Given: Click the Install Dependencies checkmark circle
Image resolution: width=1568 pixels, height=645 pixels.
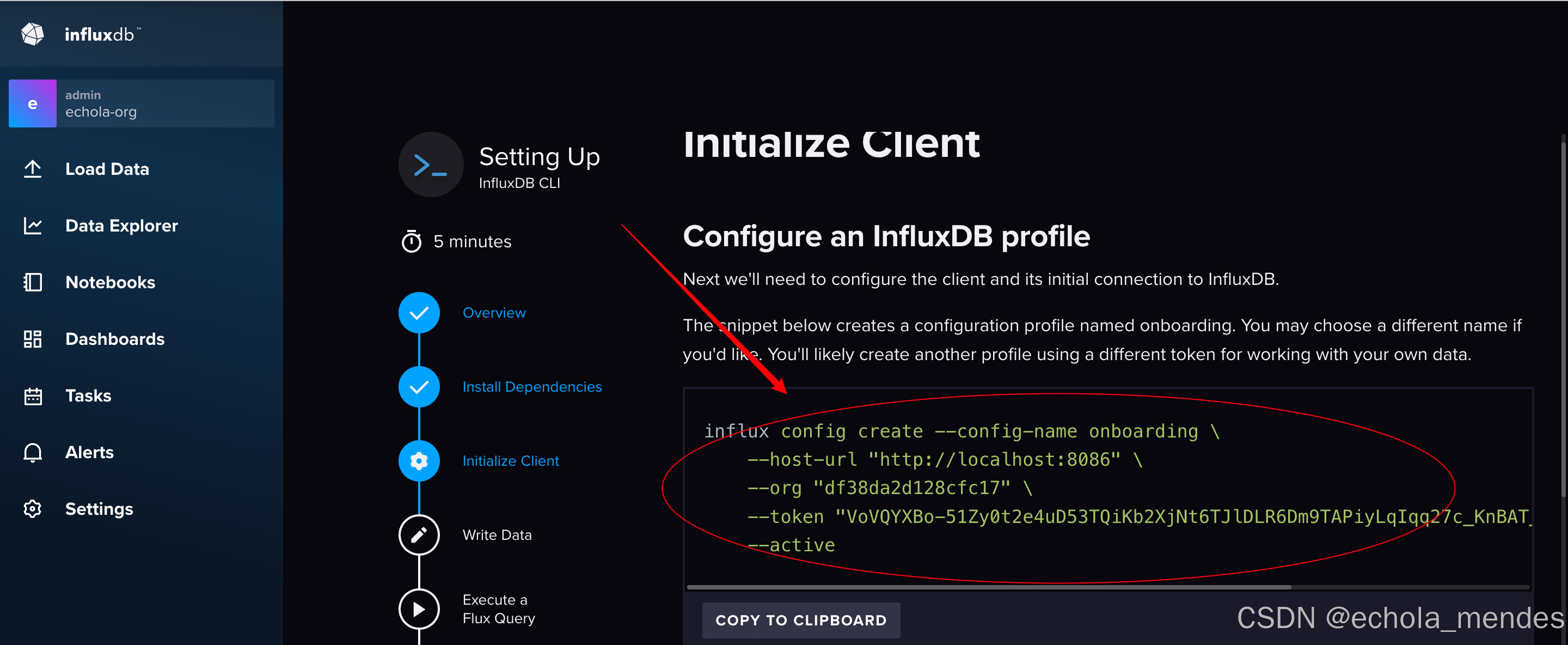Looking at the screenshot, I should [x=419, y=387].
